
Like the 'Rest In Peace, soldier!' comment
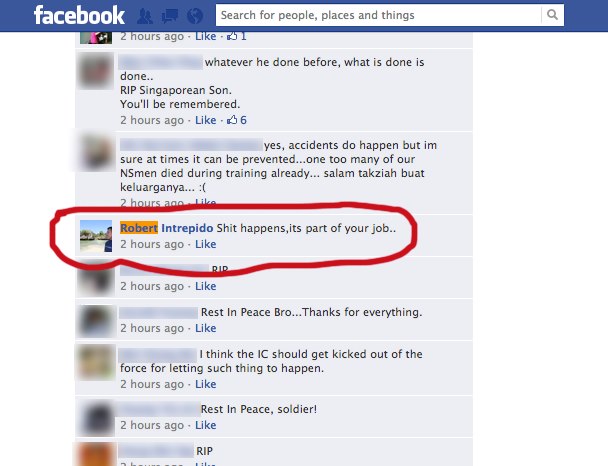tap(206, 425)
